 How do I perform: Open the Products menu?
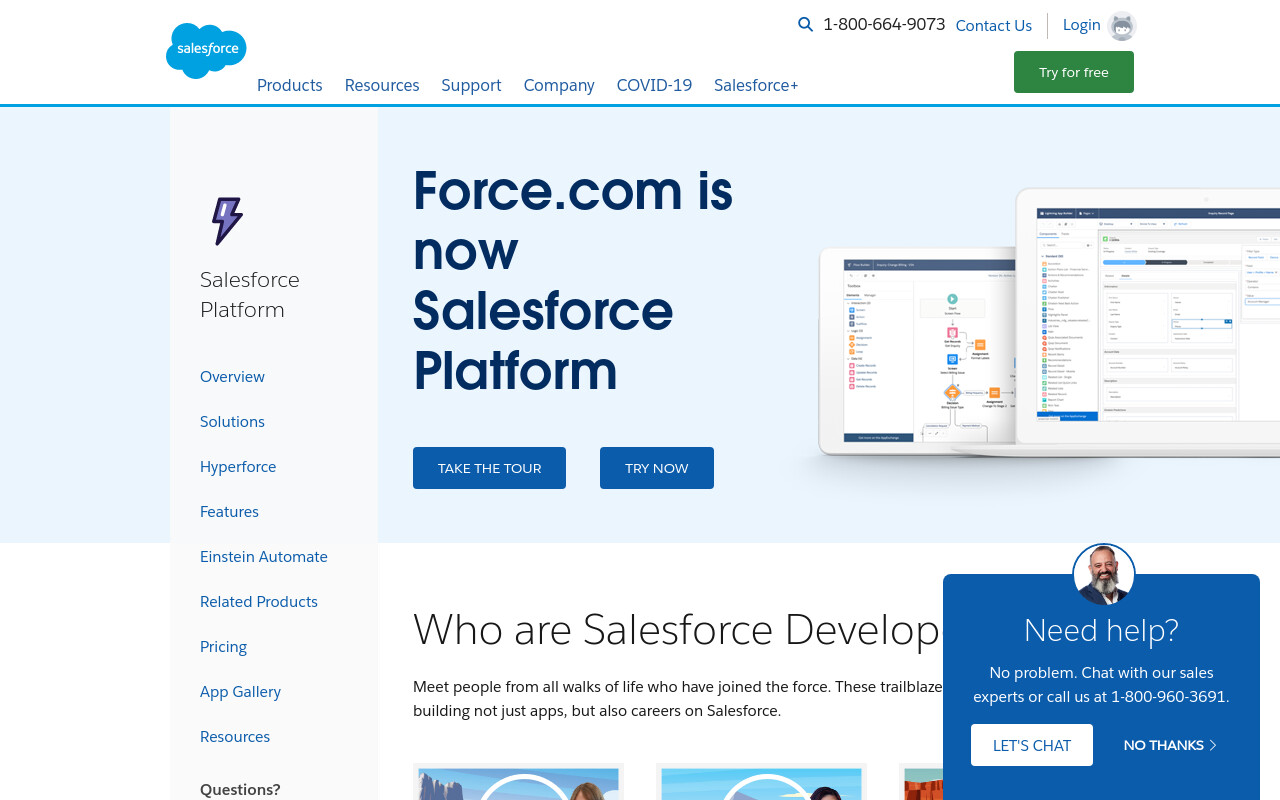click(290, 85)
